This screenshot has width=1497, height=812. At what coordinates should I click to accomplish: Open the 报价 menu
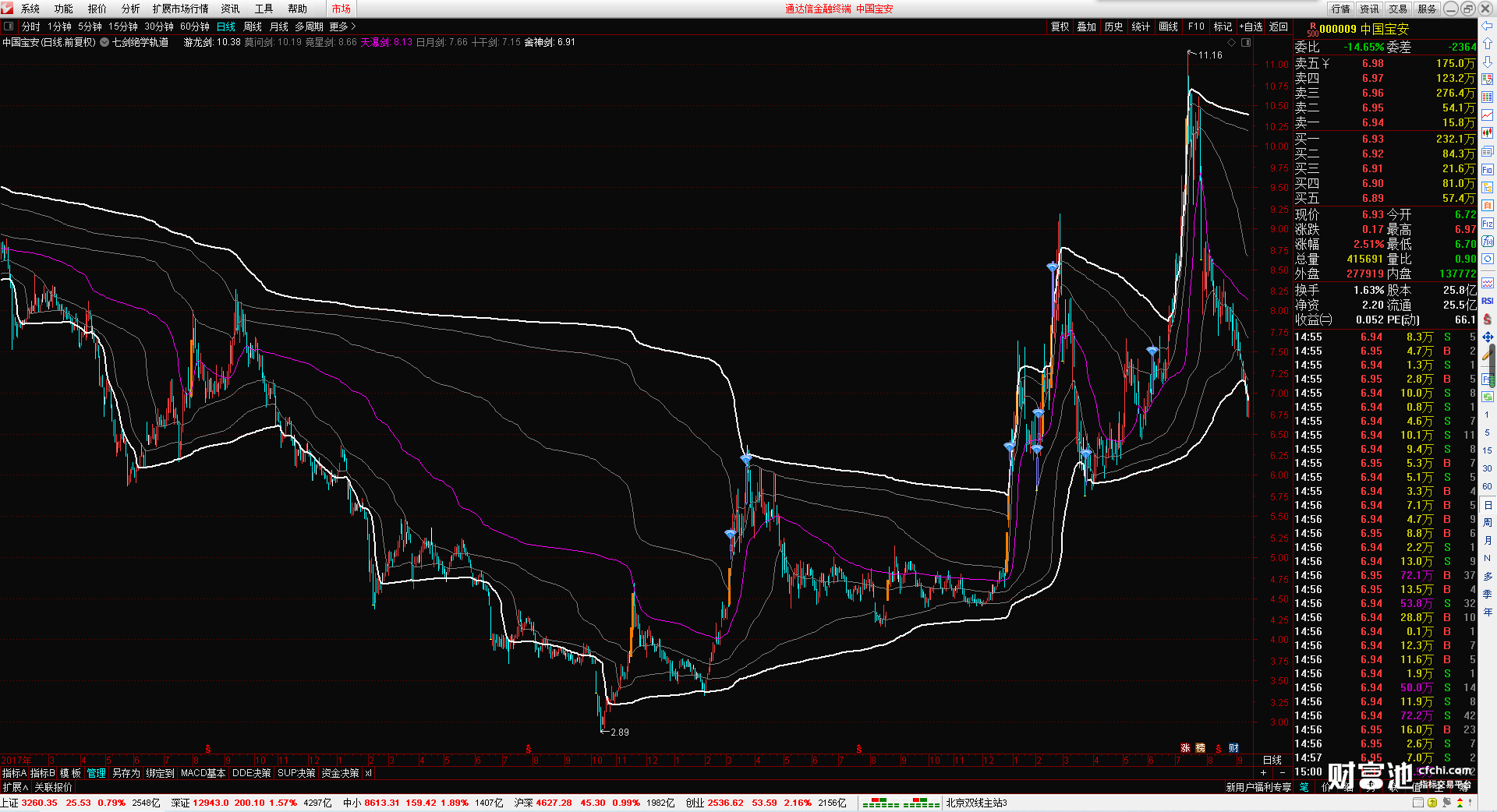coord(97,9)
